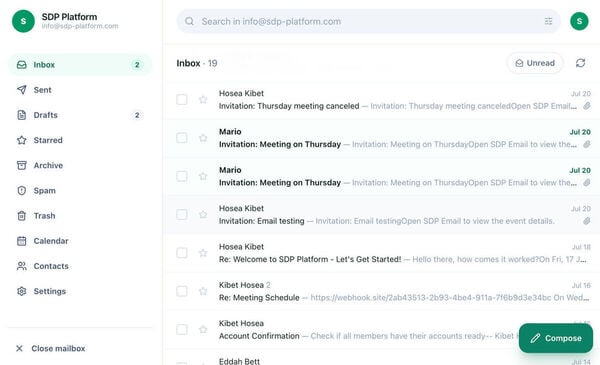Star the Email testing invitation
This screenshot has height=365, width=600.
203,214
